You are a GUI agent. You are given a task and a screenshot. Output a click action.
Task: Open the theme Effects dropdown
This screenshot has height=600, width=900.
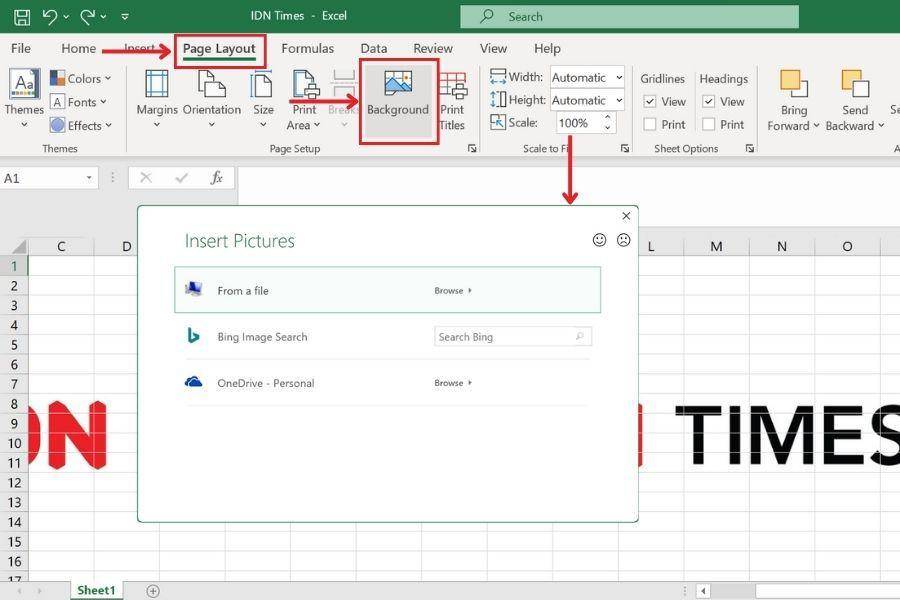pos(80,125)
